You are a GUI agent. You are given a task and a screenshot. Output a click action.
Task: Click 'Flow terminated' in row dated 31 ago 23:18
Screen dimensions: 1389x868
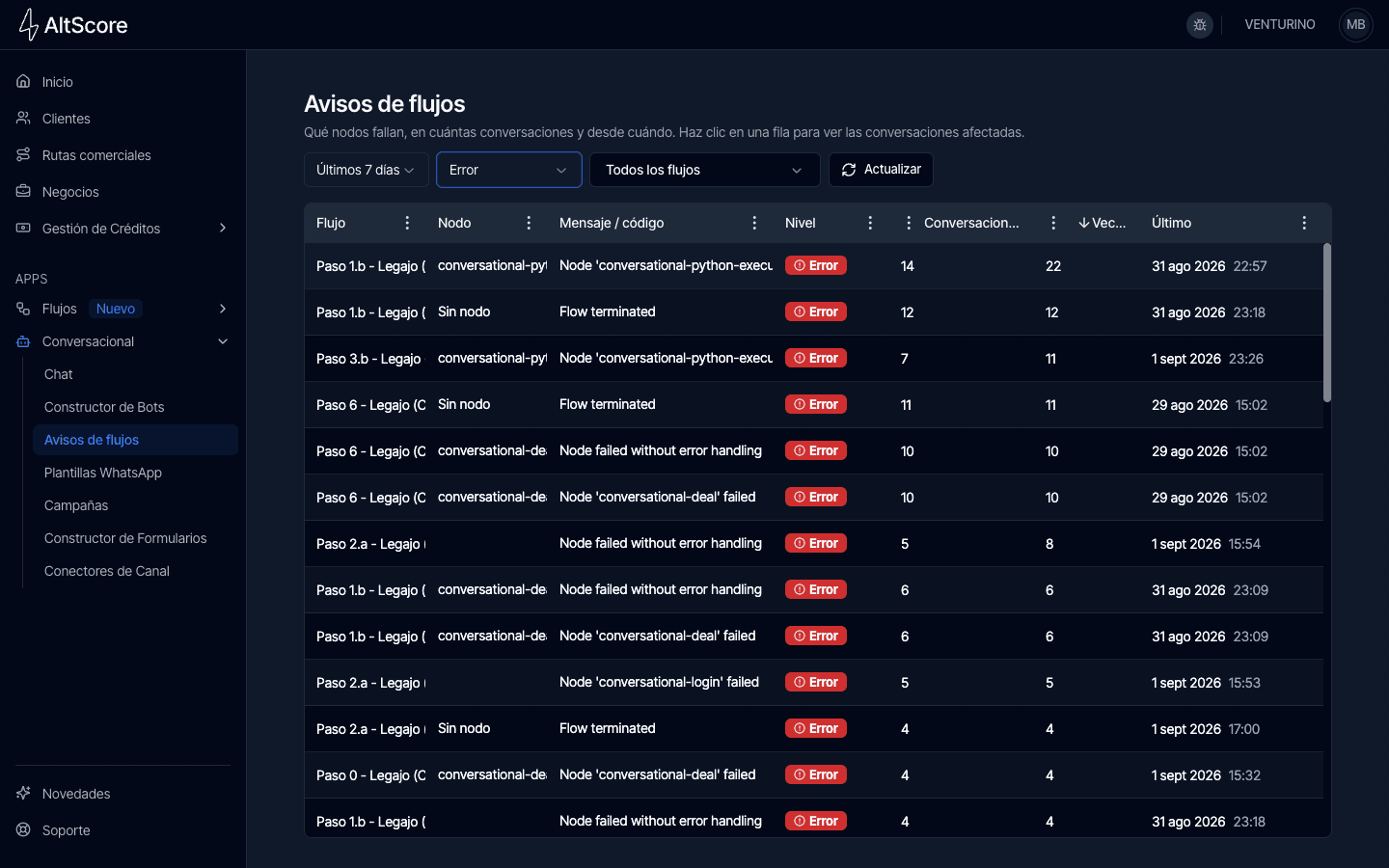tap(608, 312)
